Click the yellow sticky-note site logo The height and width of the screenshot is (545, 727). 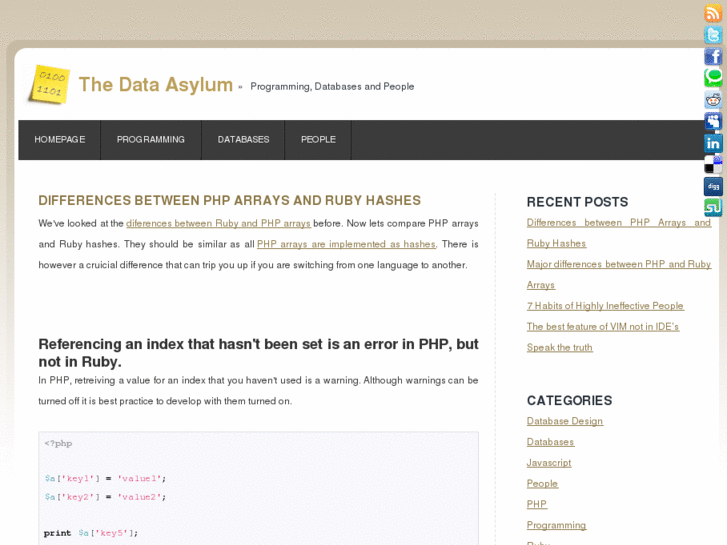pos(49,84)
